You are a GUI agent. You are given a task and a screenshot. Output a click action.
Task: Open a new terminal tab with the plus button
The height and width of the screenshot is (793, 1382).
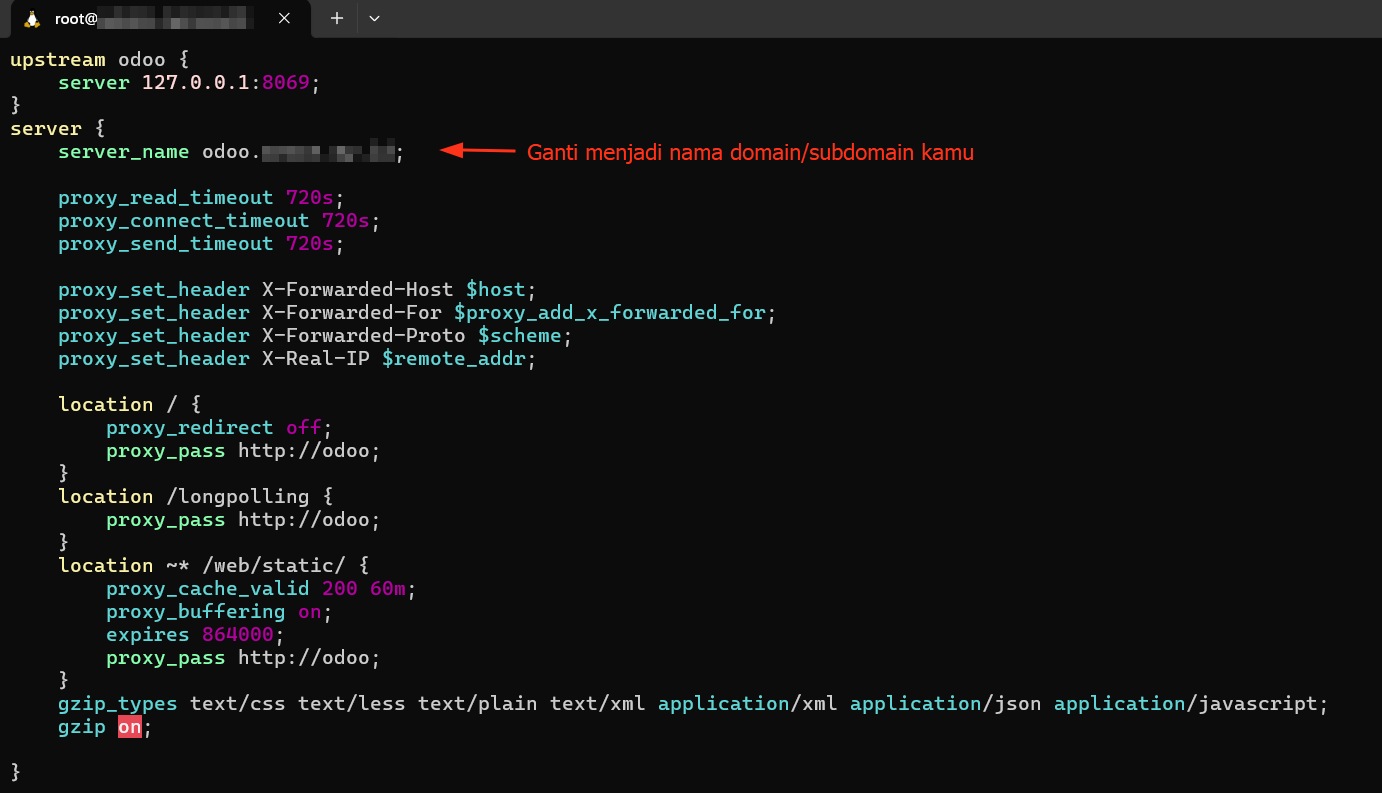click(x=336, y=18)
